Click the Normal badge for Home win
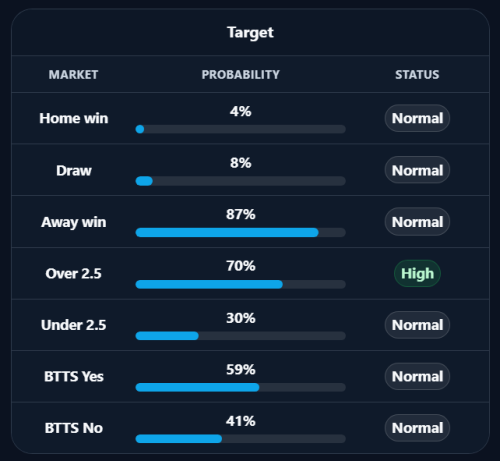The width and height of the screenshot is (500, 461). 417,118
